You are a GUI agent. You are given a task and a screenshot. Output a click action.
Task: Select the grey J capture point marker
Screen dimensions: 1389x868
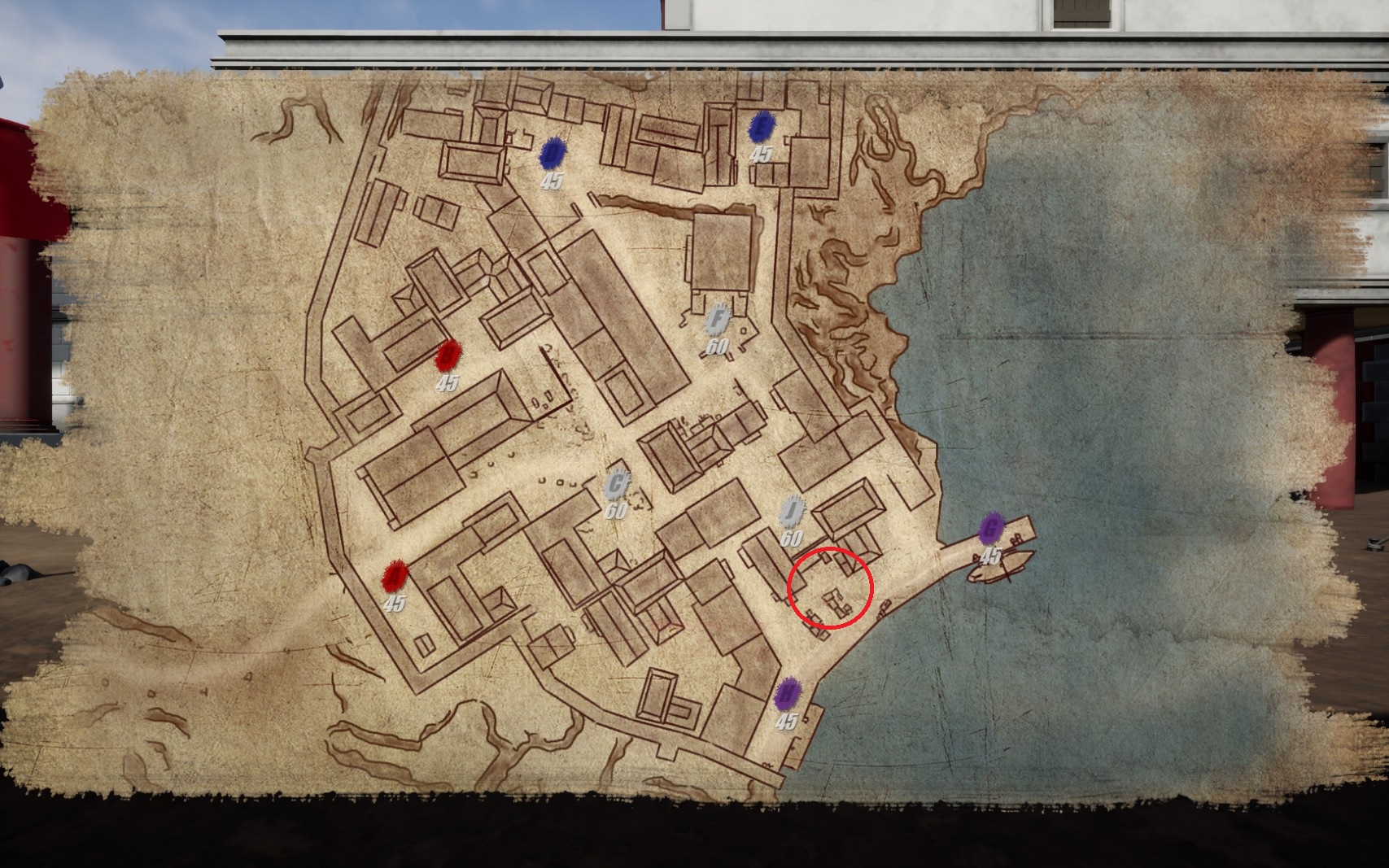[x=792, y=512]
